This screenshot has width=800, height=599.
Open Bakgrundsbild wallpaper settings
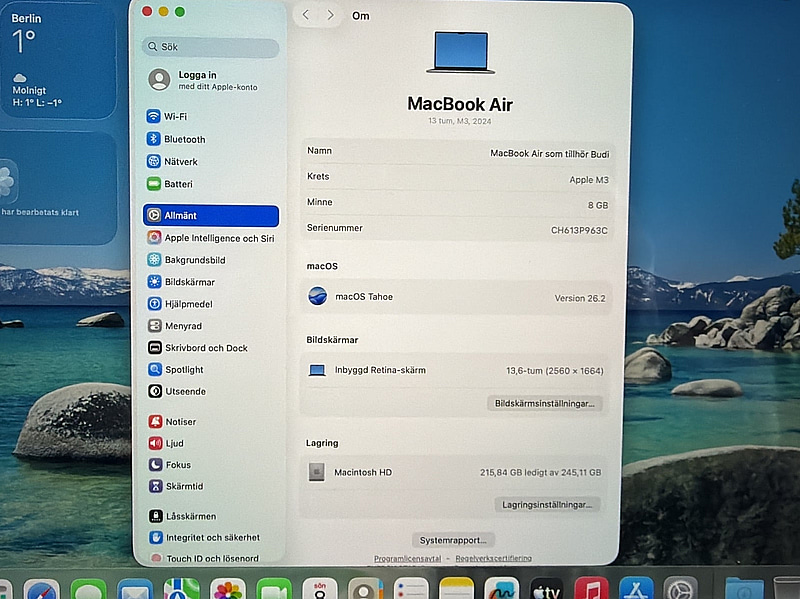pyautogui.click(x=194, y=260)
